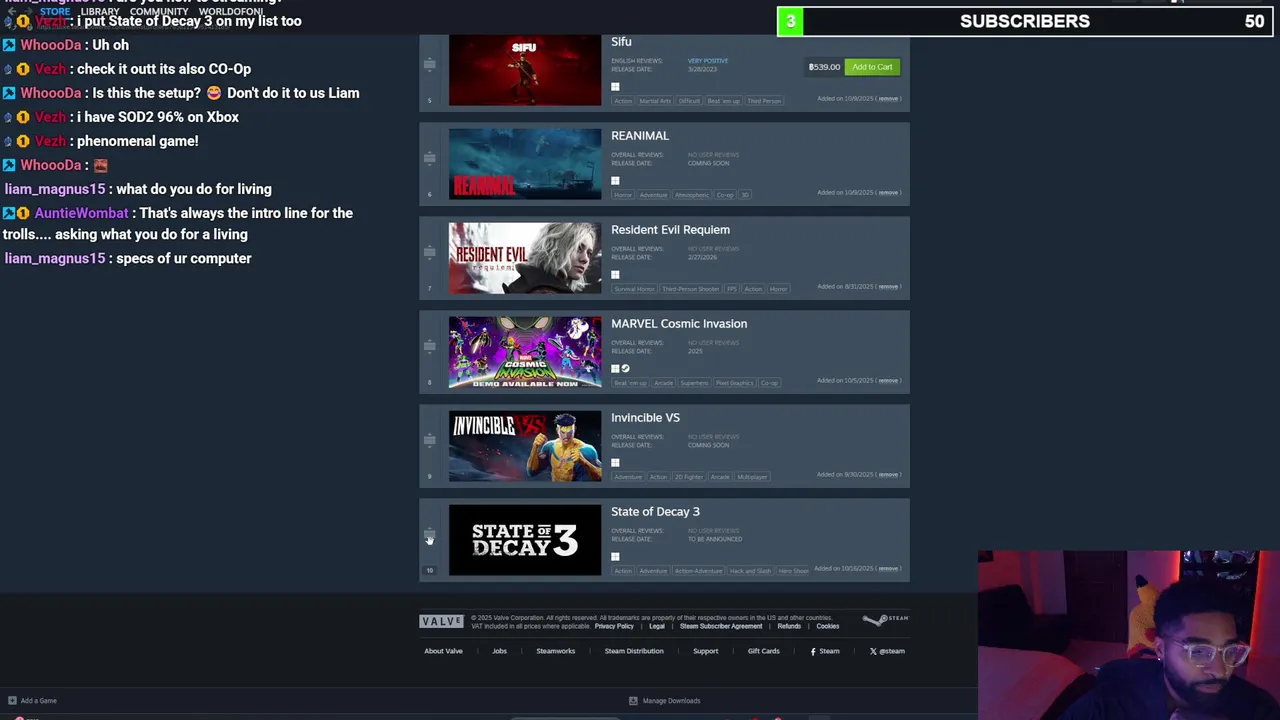
Task: Open the STORE menu
Action: [x=55, y=12]
